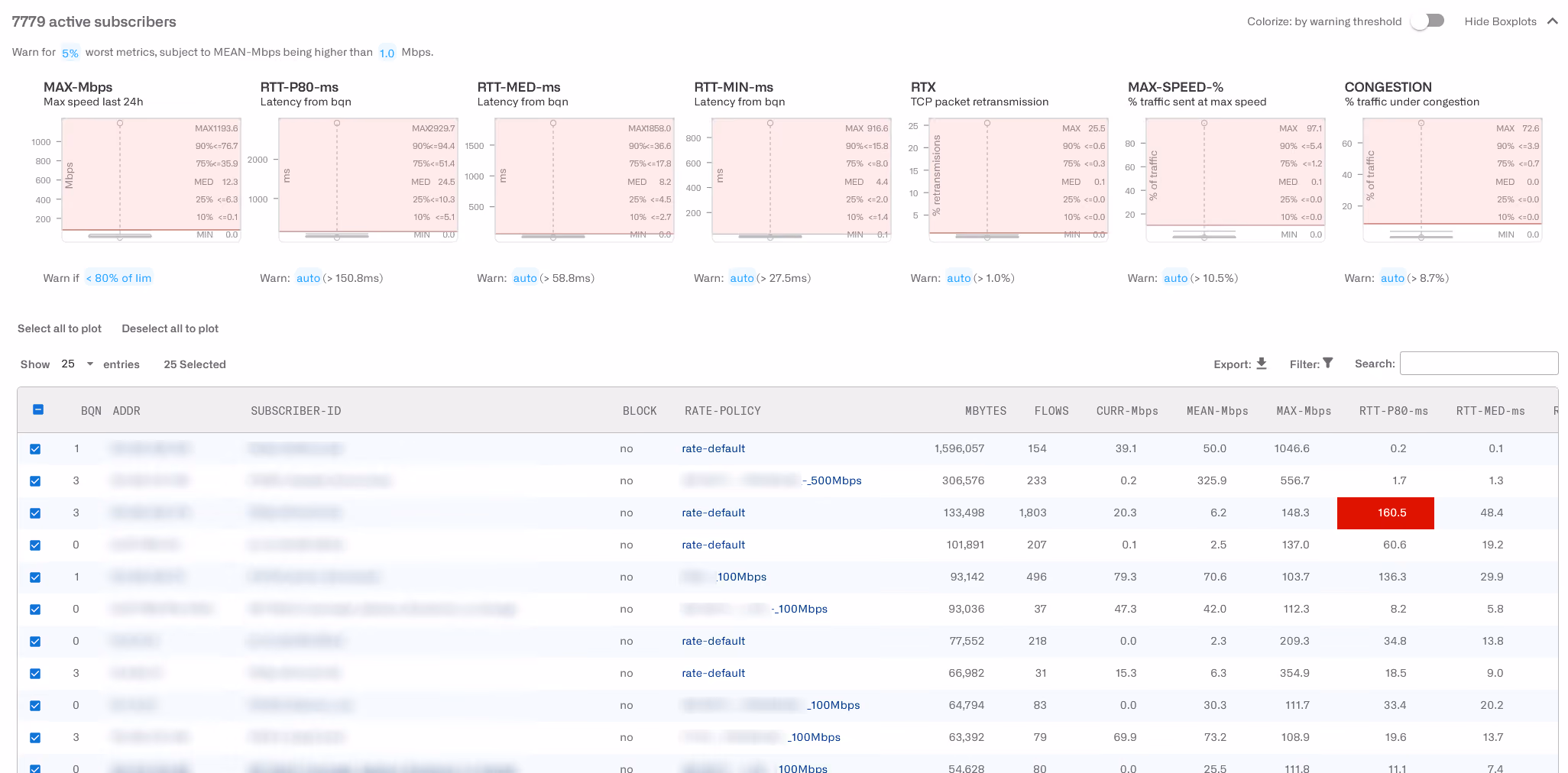Open rate-default policy in 1,596,057 row
This screenshot has height=773, width=1568.
click(714, 448)
